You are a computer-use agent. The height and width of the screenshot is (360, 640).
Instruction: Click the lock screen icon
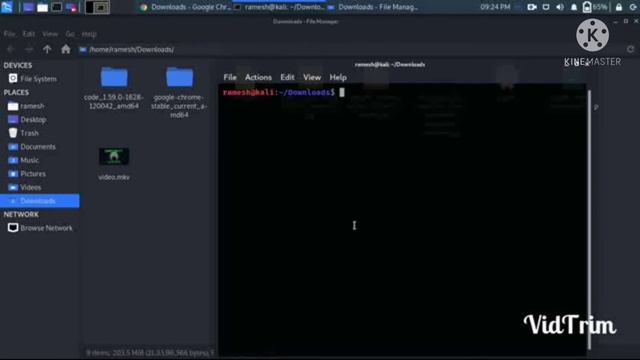point(619,7)
